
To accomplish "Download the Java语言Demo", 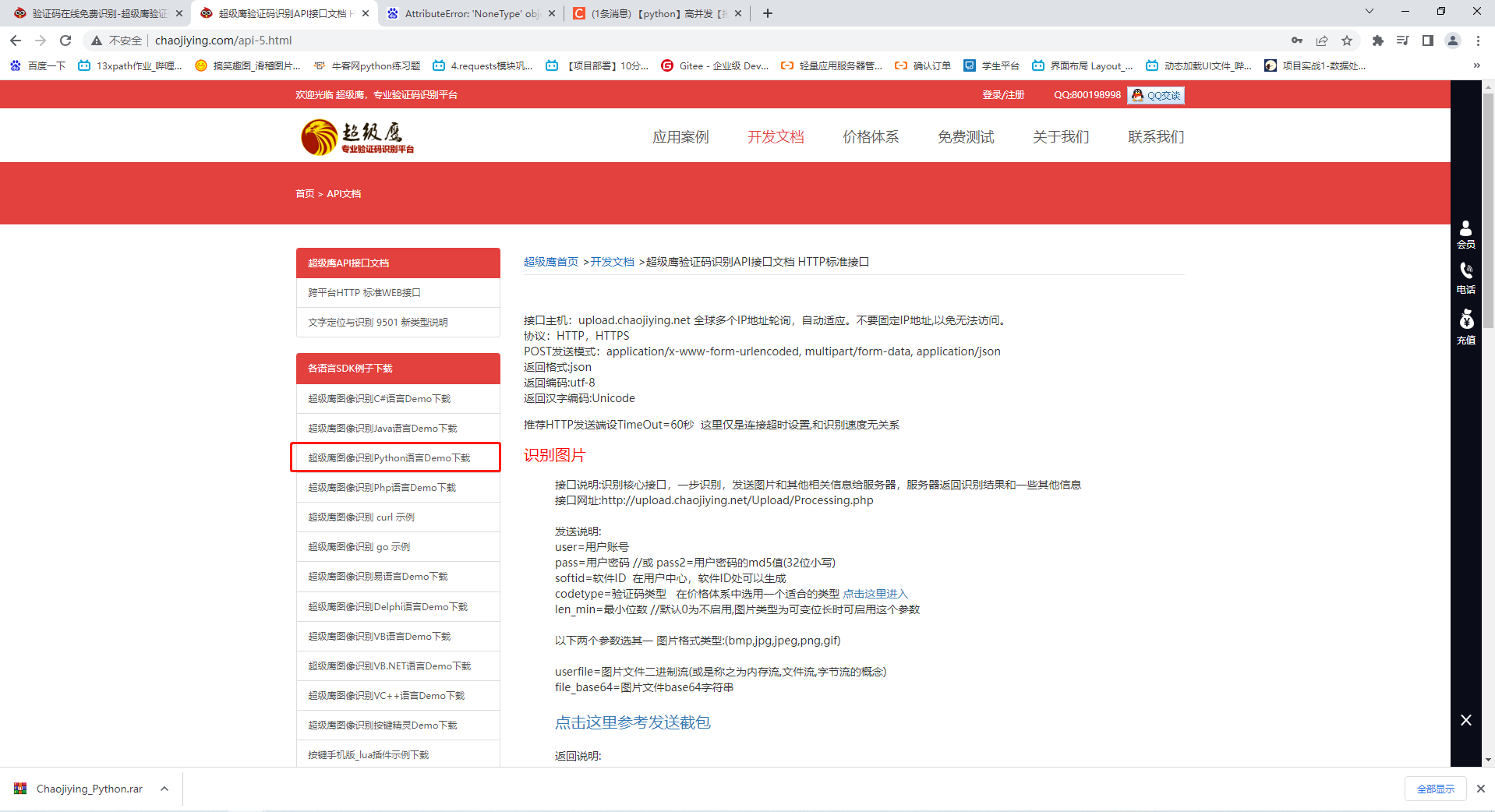I will click(398, 429).
